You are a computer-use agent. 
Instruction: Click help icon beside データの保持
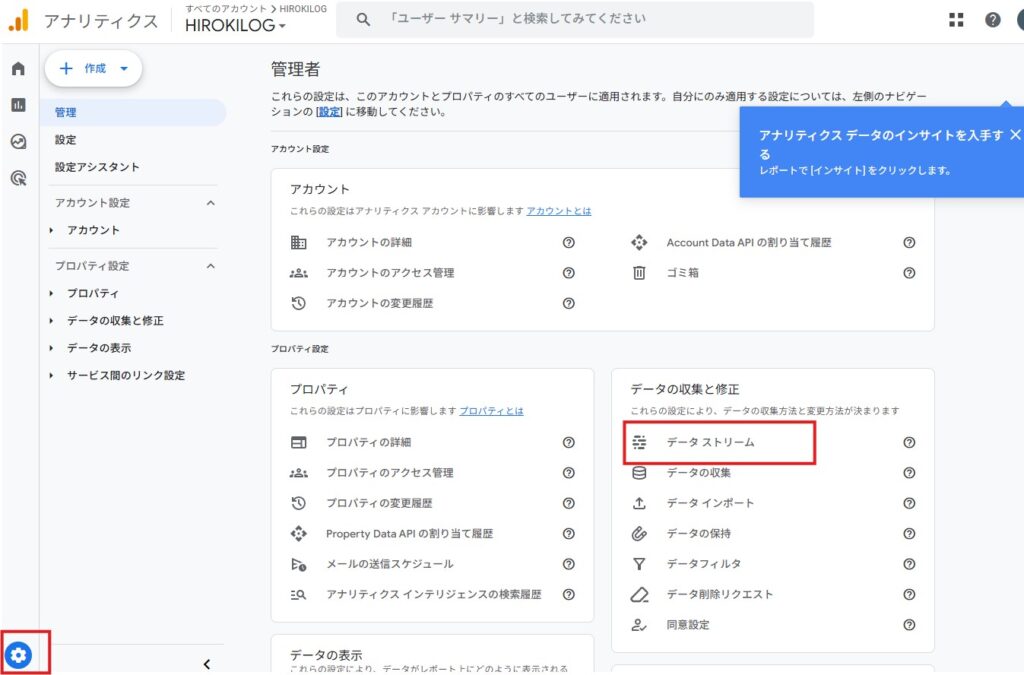909,533
